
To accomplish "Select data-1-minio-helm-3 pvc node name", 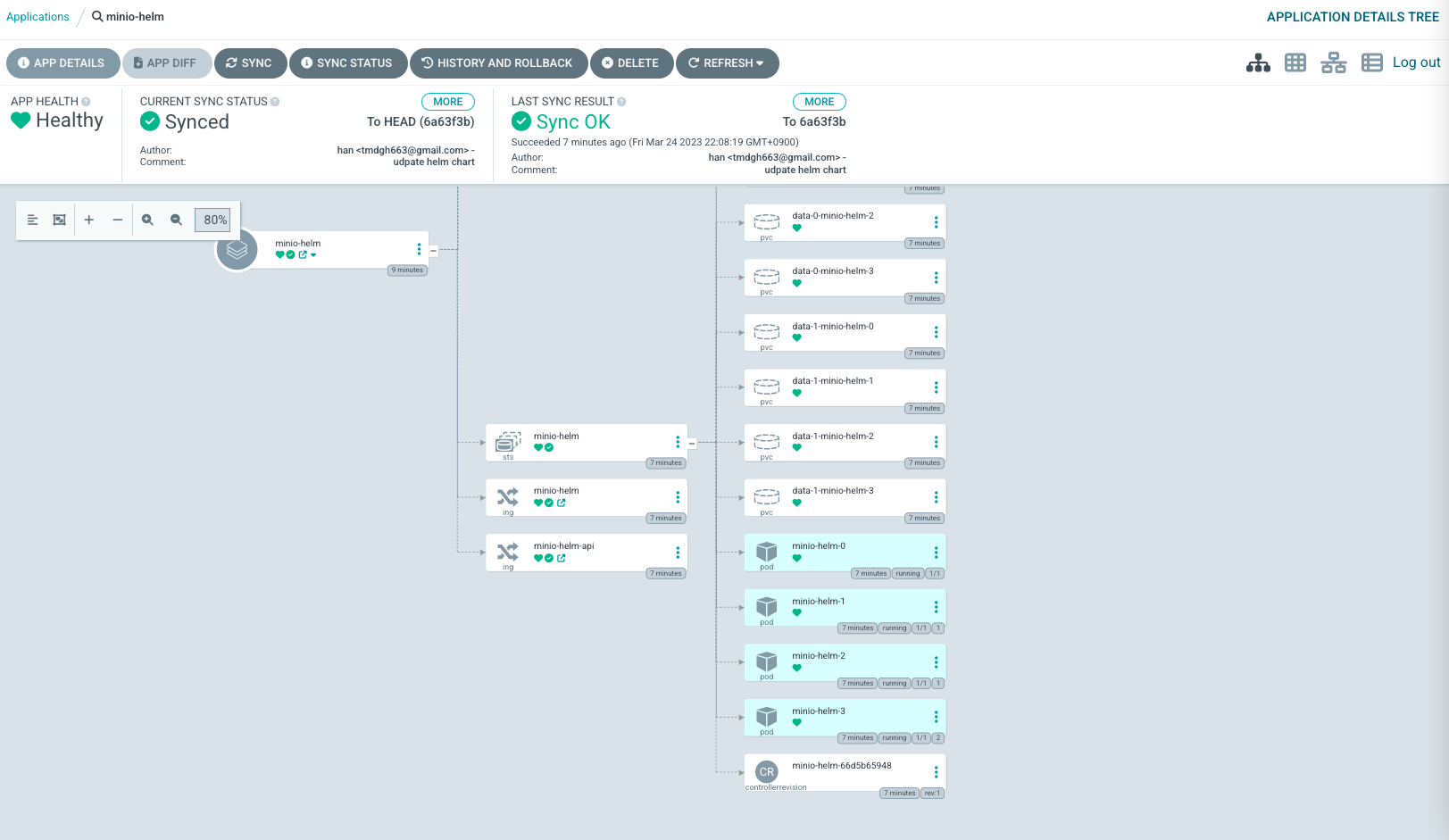I will [833, 491].
